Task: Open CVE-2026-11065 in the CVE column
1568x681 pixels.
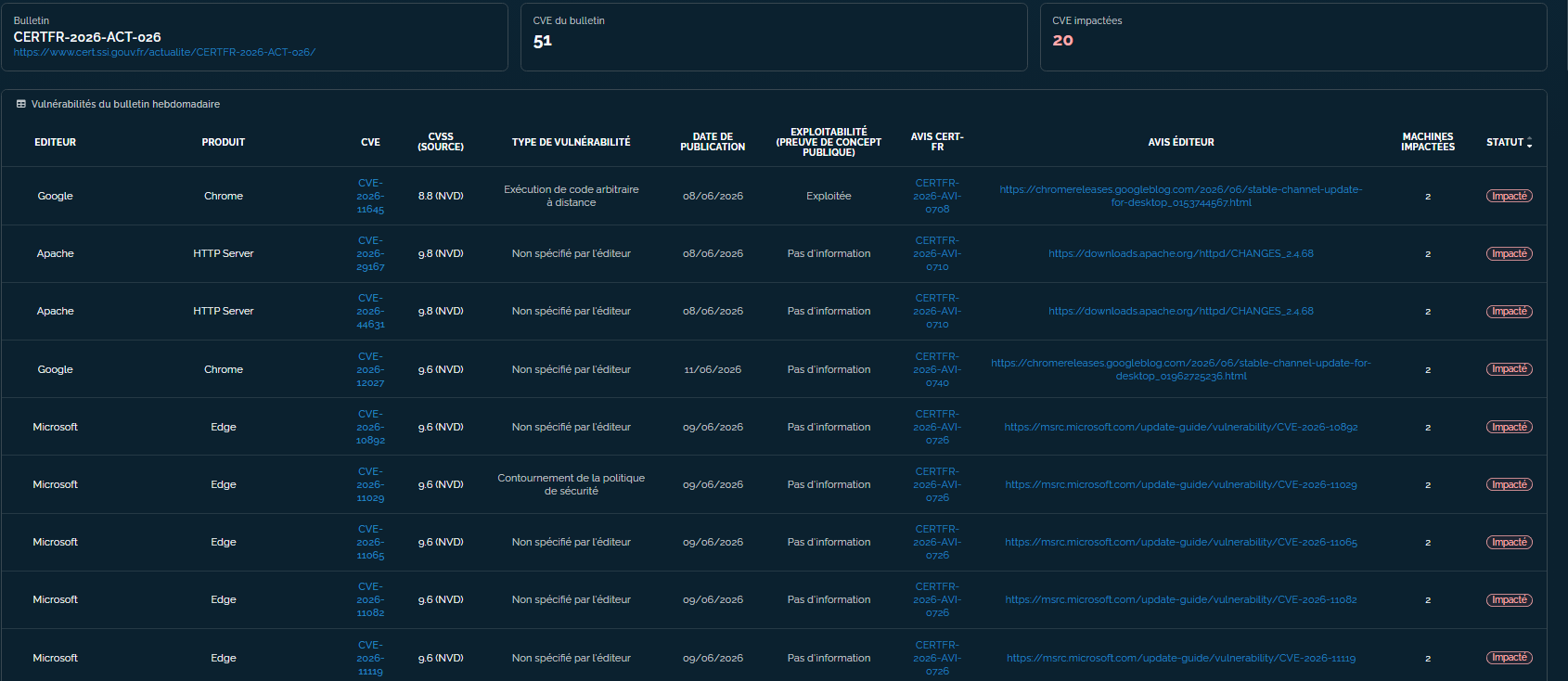Action: tap(370, 542)
